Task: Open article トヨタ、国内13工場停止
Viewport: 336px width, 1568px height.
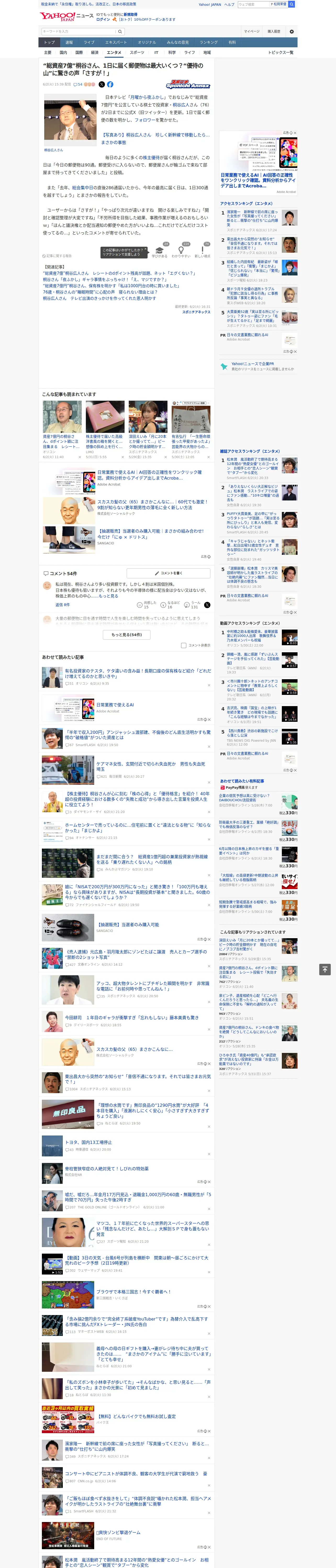Action: pyautogui.click(x=88, y=1143)
